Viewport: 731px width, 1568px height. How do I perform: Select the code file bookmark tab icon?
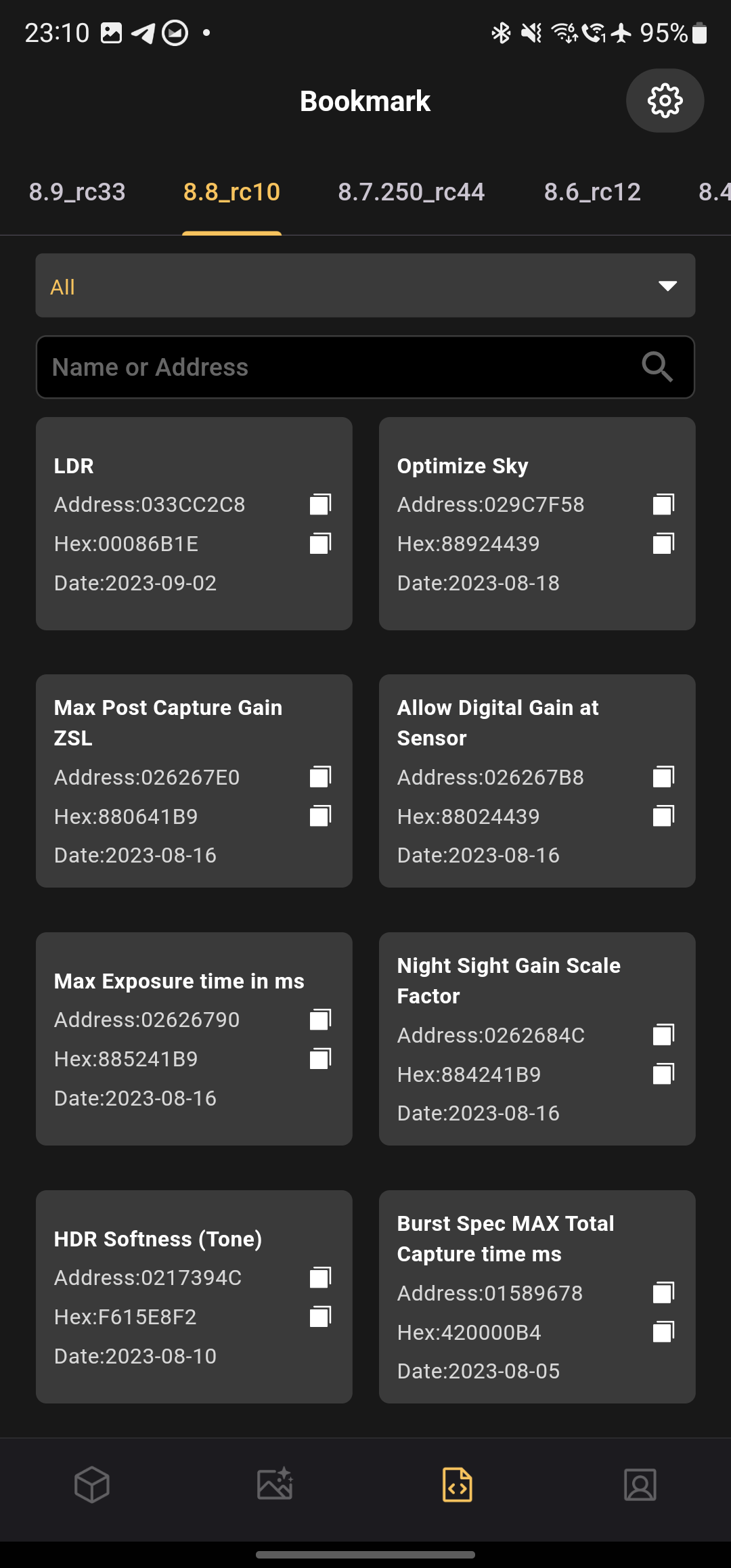pos(458,1485)
